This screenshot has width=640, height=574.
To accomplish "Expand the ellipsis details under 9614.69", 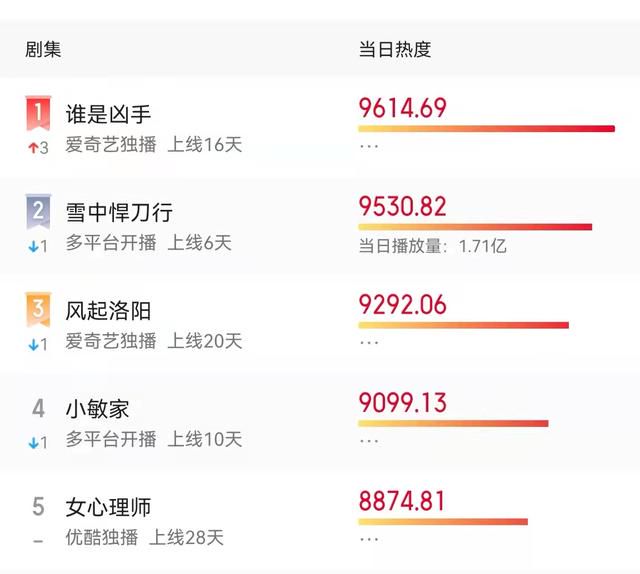I will pos(369,146).
